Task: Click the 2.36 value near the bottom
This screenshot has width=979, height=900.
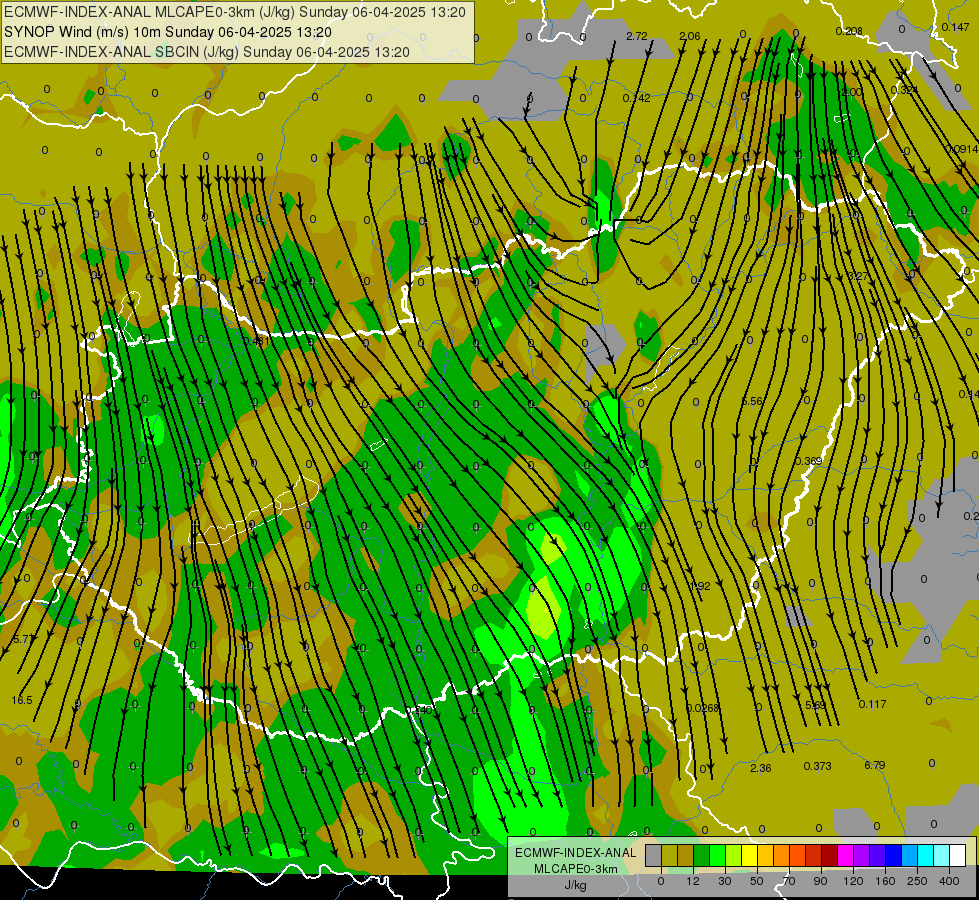Action: click(x=760, y=768)
